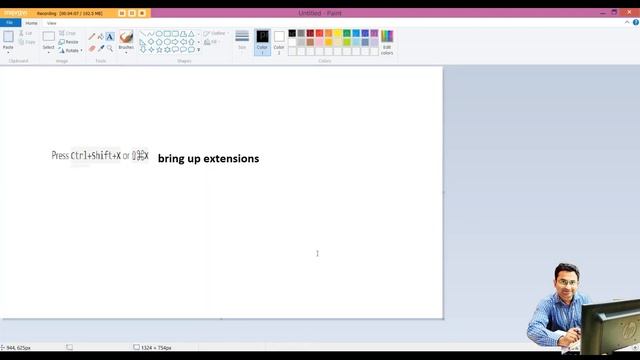Pick the red color swatch
Viewport: 640px width, 360px height.
click(x=320, y=33)
